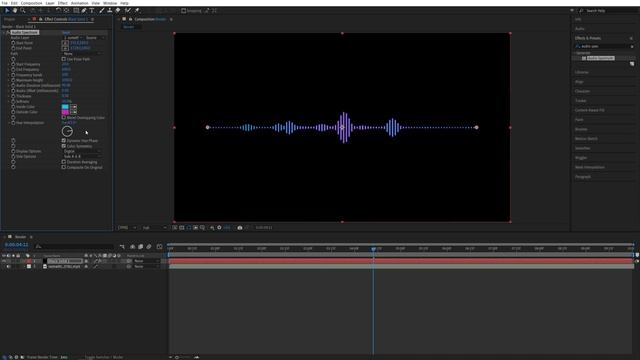
Task: Open the Side Options dropdown
Action: point(82,156)
